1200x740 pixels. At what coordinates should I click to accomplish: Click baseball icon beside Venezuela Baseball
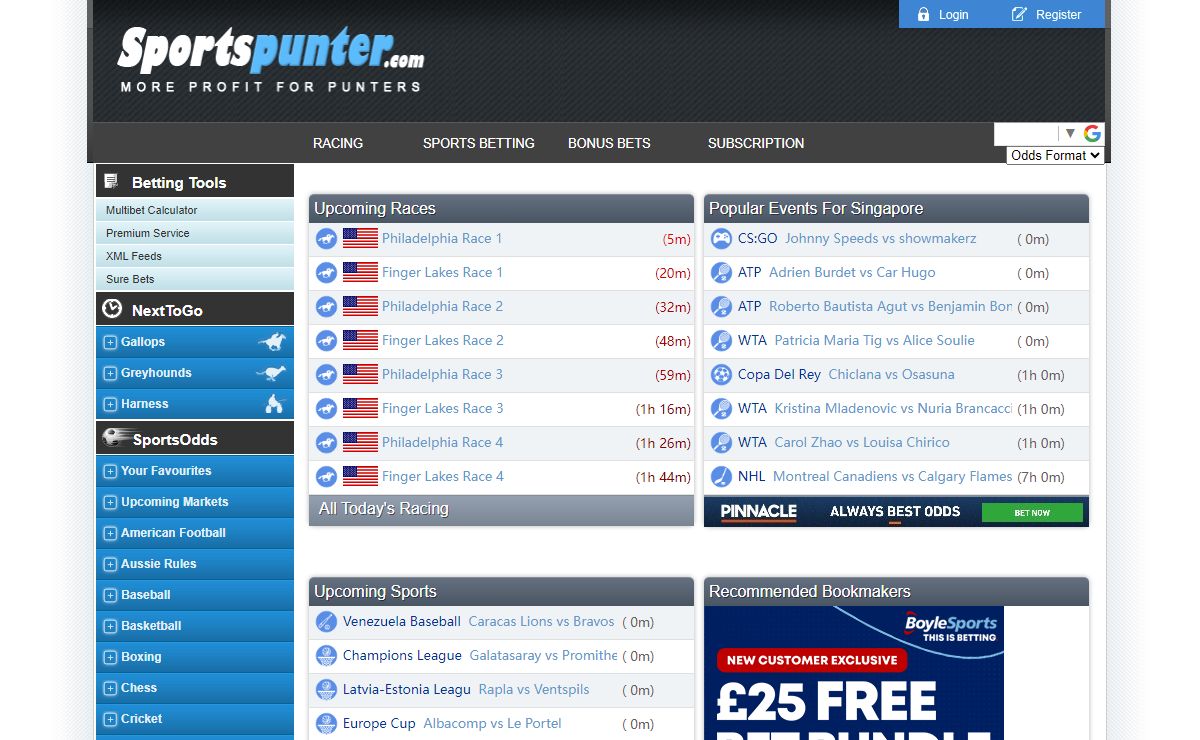pos(326,622)
